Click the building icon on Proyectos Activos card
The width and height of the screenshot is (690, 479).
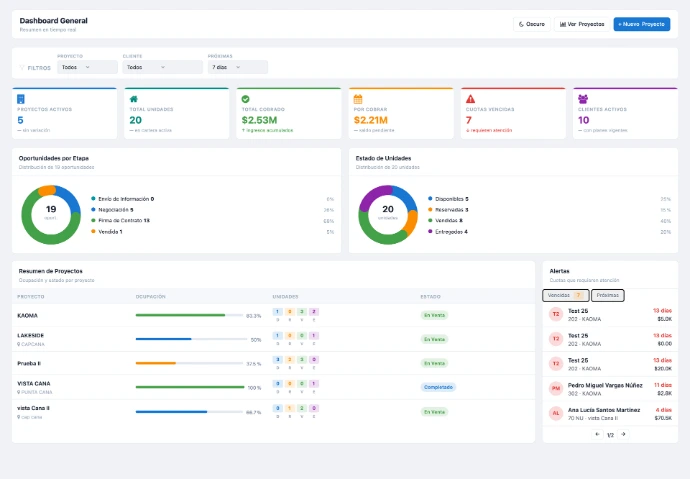(21, 99)
